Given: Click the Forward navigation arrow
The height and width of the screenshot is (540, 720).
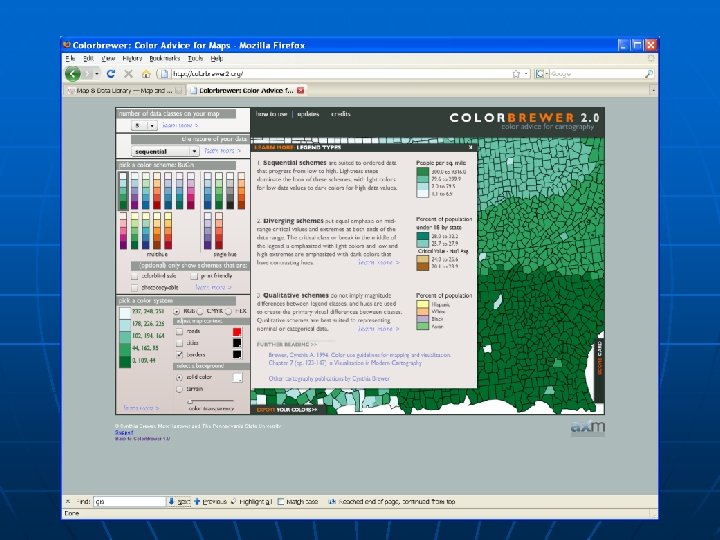Looking at the screenshot, I should pyautogui.click(x=87, y=73).
